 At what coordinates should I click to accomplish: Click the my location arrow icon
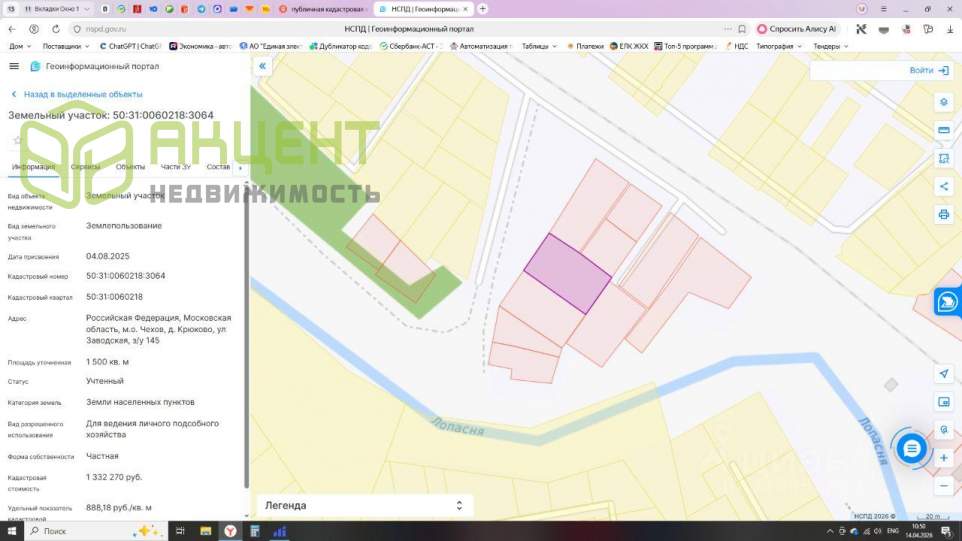[x=943, y=373]
